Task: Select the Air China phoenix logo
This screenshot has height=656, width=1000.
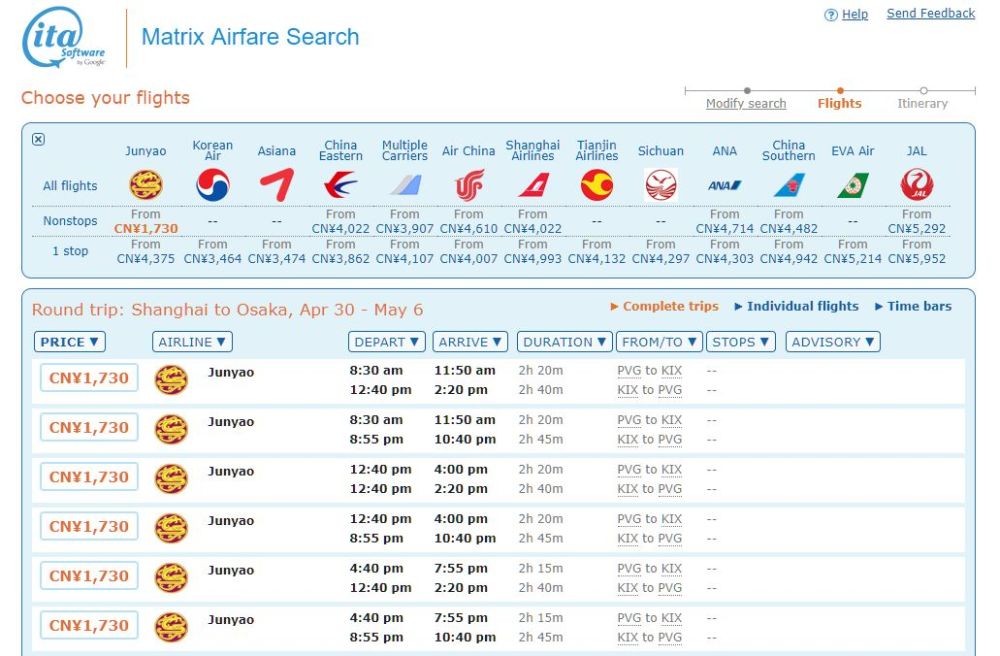Action: [469, 186]
